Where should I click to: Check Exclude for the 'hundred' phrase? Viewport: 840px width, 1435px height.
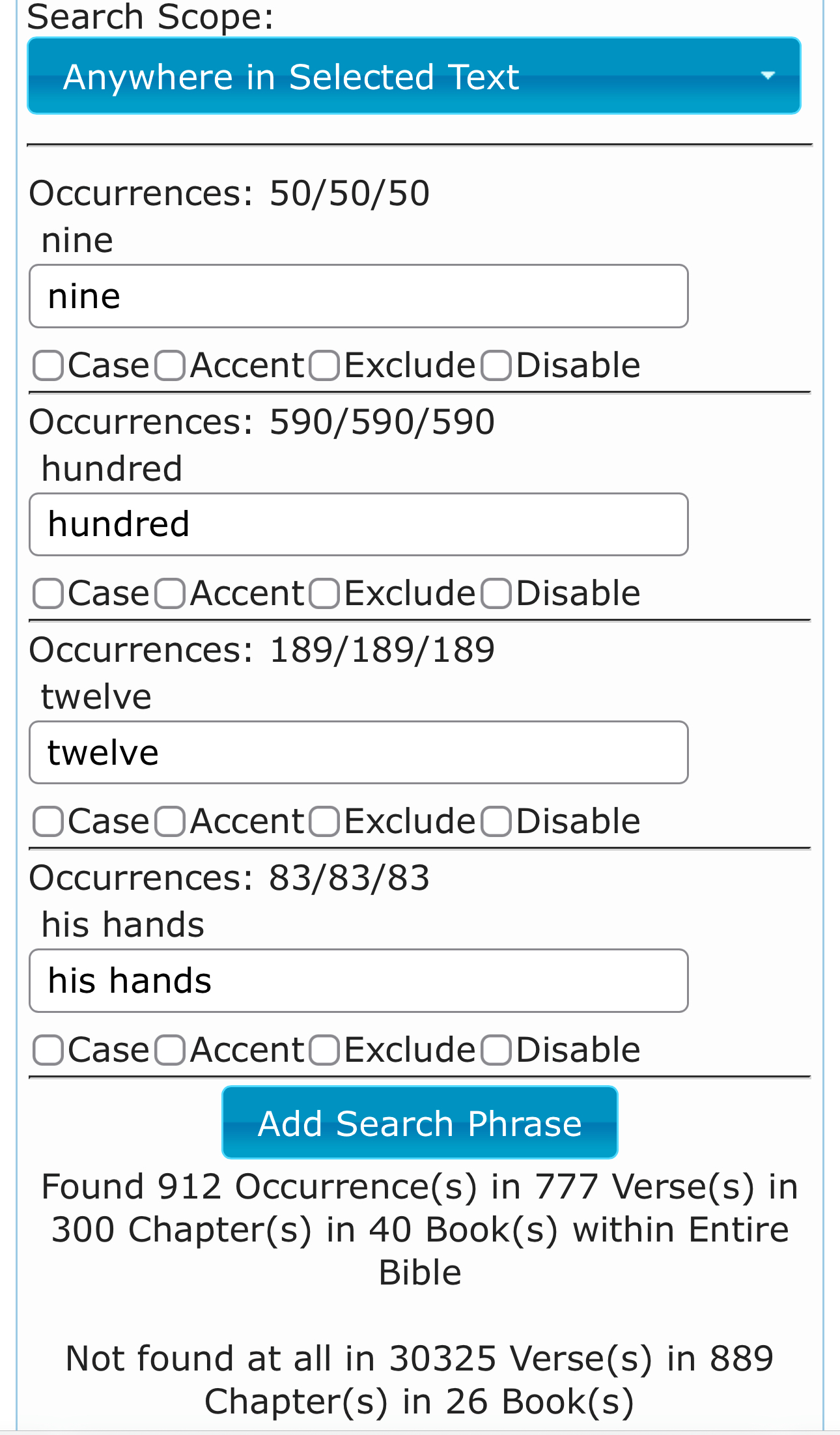tap(324, 593)
